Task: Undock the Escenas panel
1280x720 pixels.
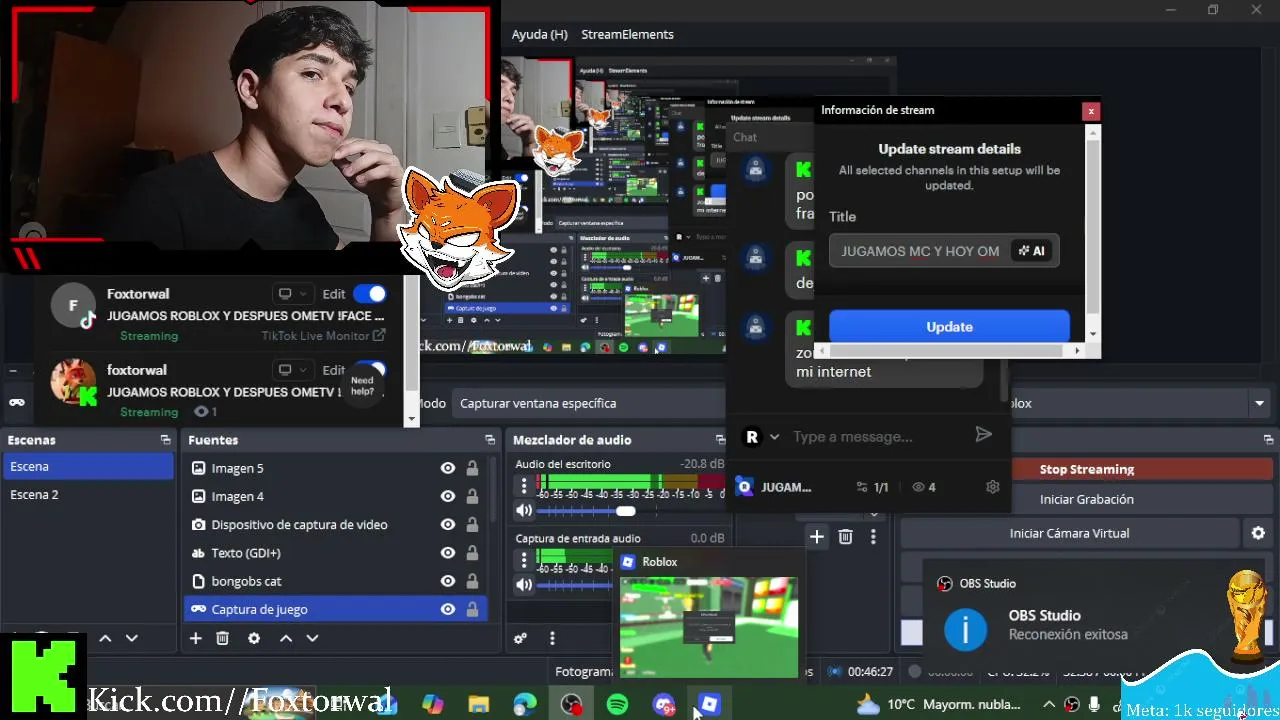Action: click(x=165, y=440)
